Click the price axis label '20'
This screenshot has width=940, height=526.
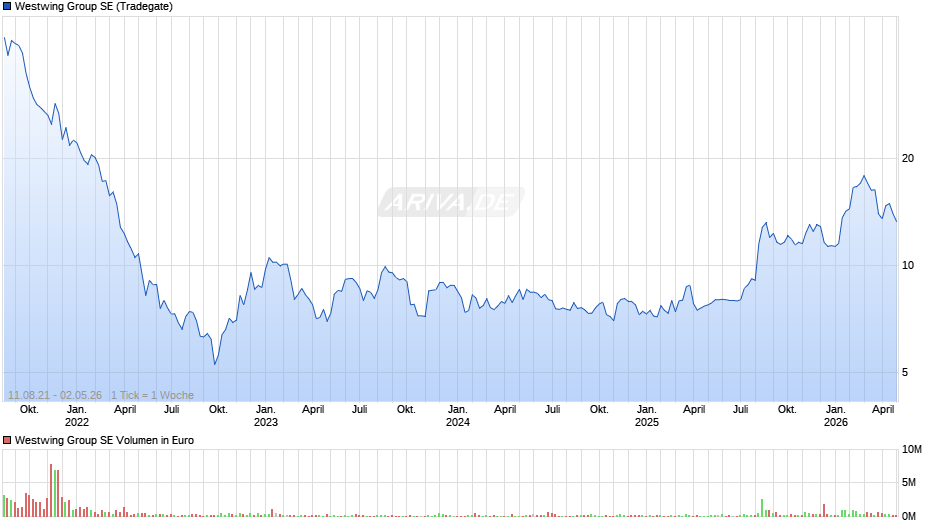[x=908, y=158]
